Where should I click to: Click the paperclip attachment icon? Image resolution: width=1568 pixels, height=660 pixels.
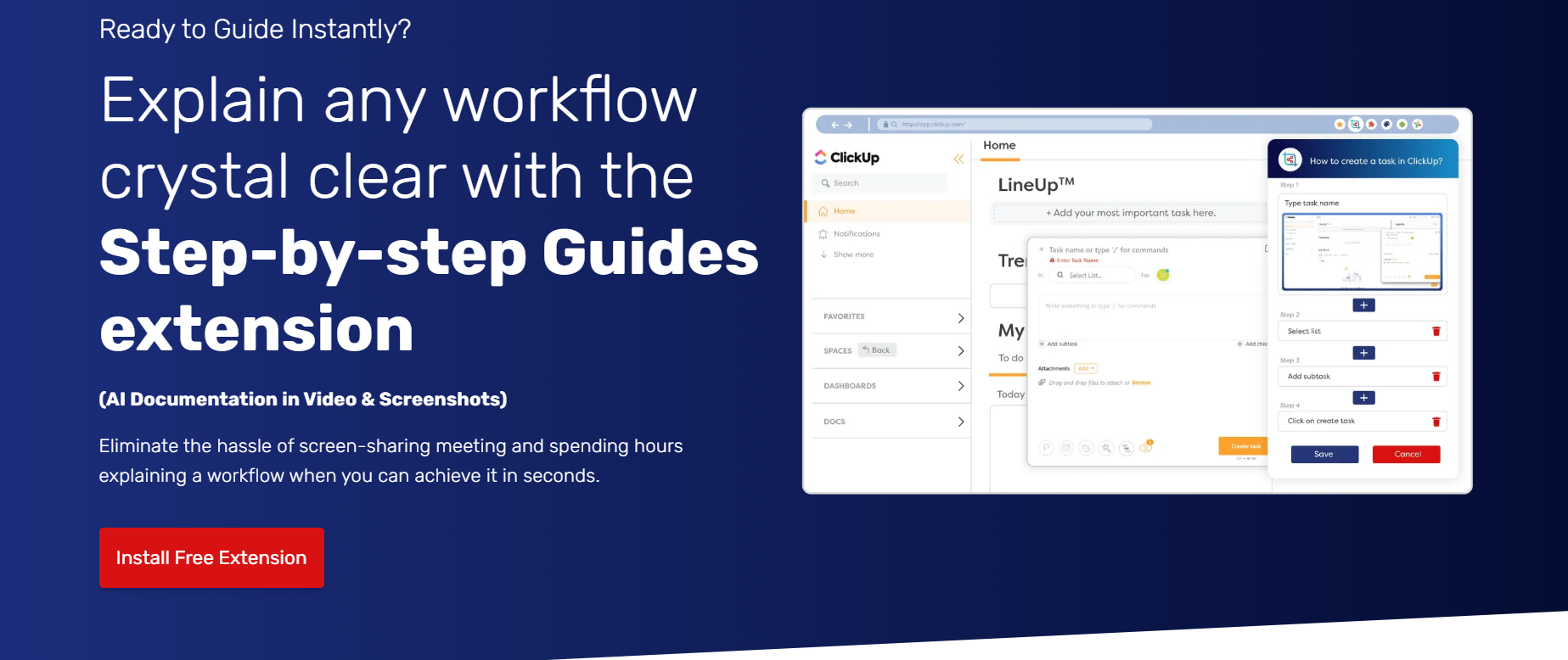pos(1043,383)
